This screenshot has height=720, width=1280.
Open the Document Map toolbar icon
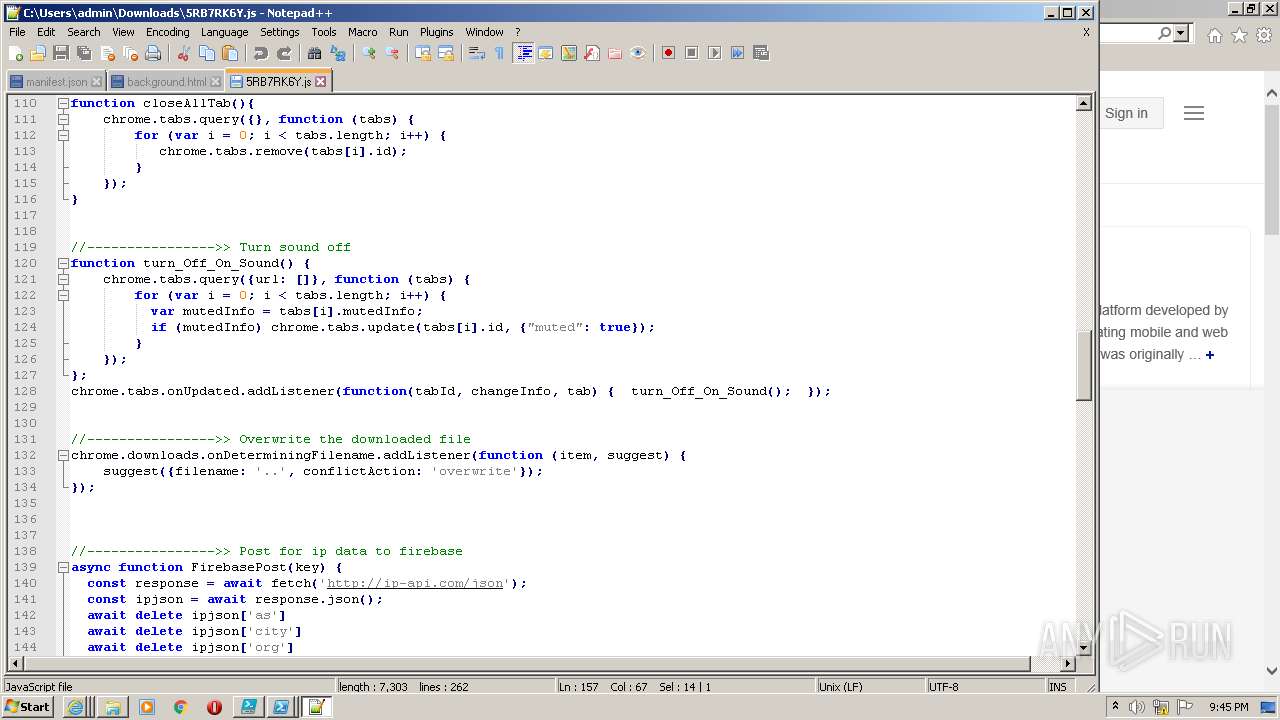pos(569,53)
